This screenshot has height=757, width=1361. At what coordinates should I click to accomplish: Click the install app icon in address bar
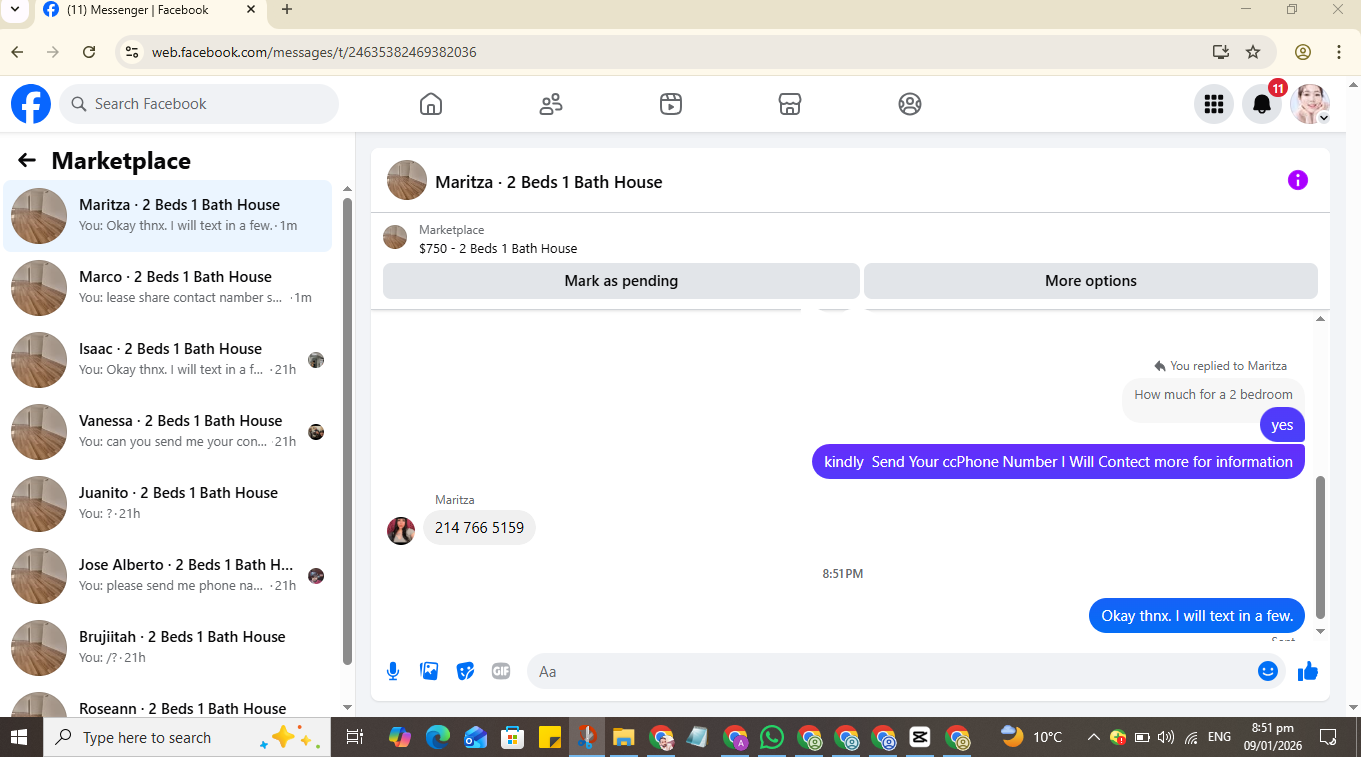tap(1220, 52)
